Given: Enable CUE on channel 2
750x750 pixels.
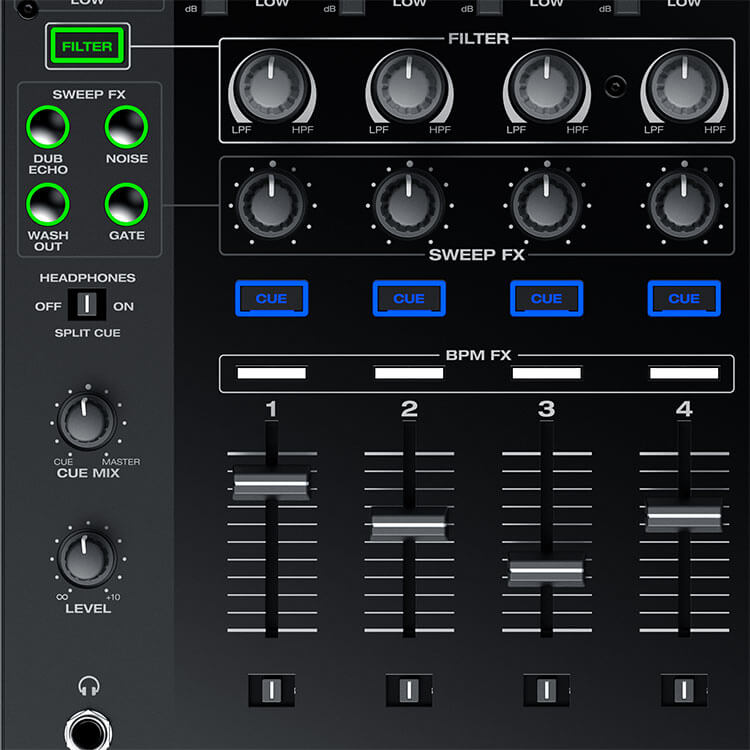Looking at the screenshot, I should [x=409, y=298].
